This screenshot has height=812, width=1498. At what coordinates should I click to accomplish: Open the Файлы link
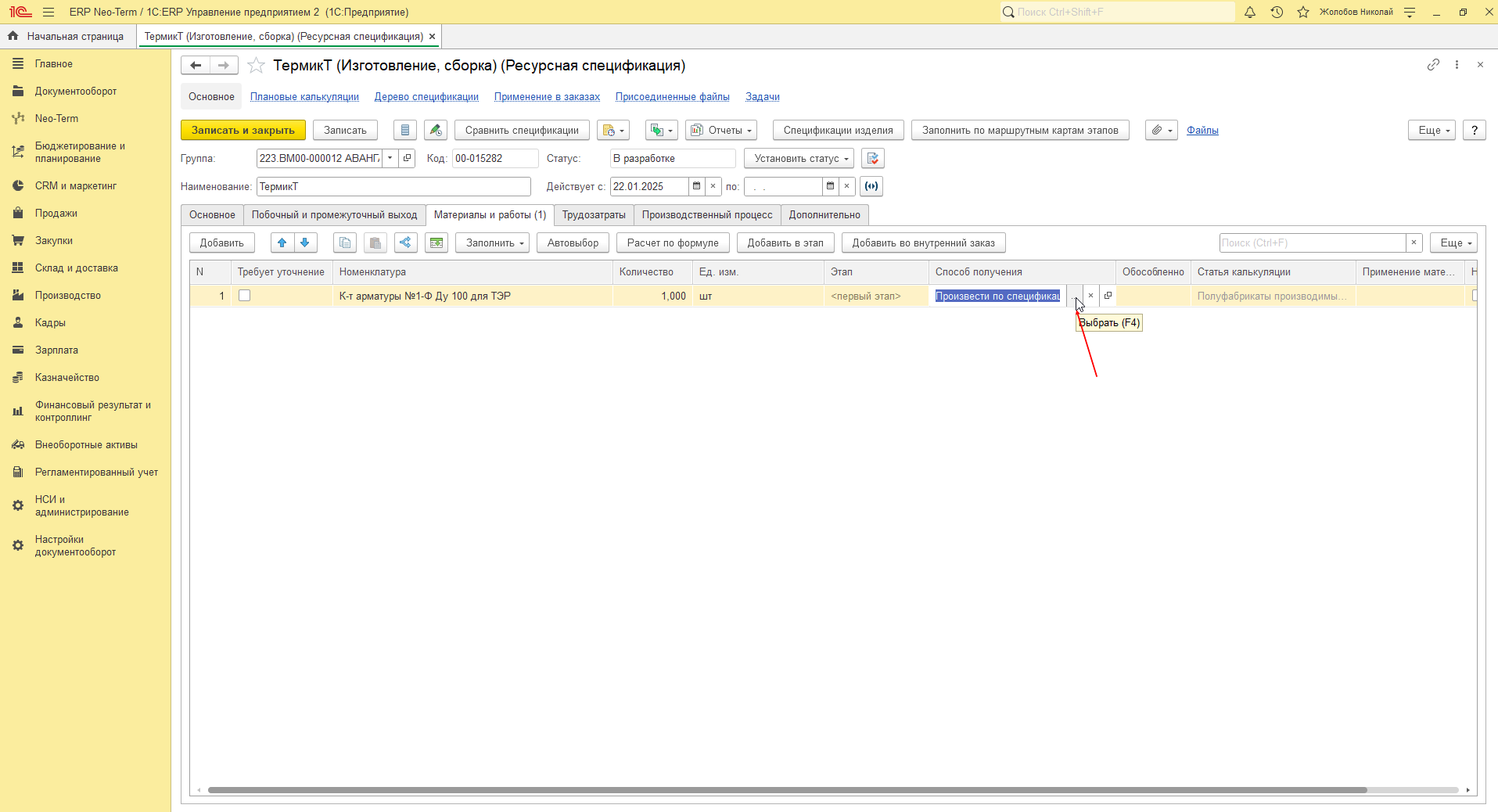pos(1202,131)
